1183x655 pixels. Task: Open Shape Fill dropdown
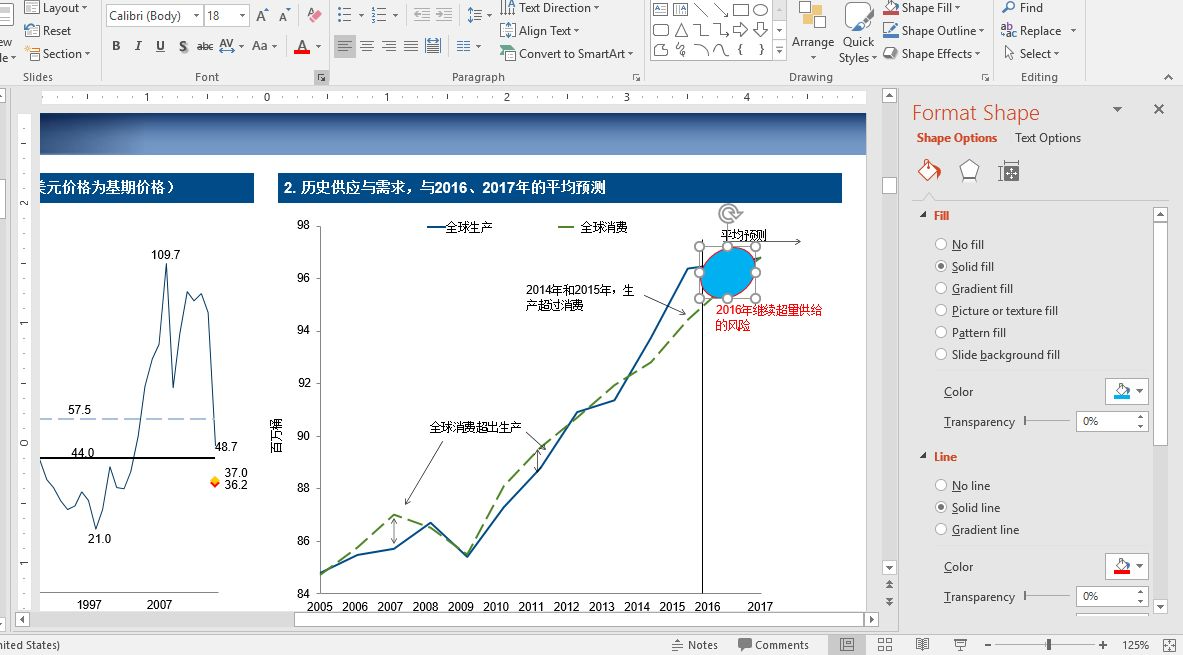click(x=921, y=8)
